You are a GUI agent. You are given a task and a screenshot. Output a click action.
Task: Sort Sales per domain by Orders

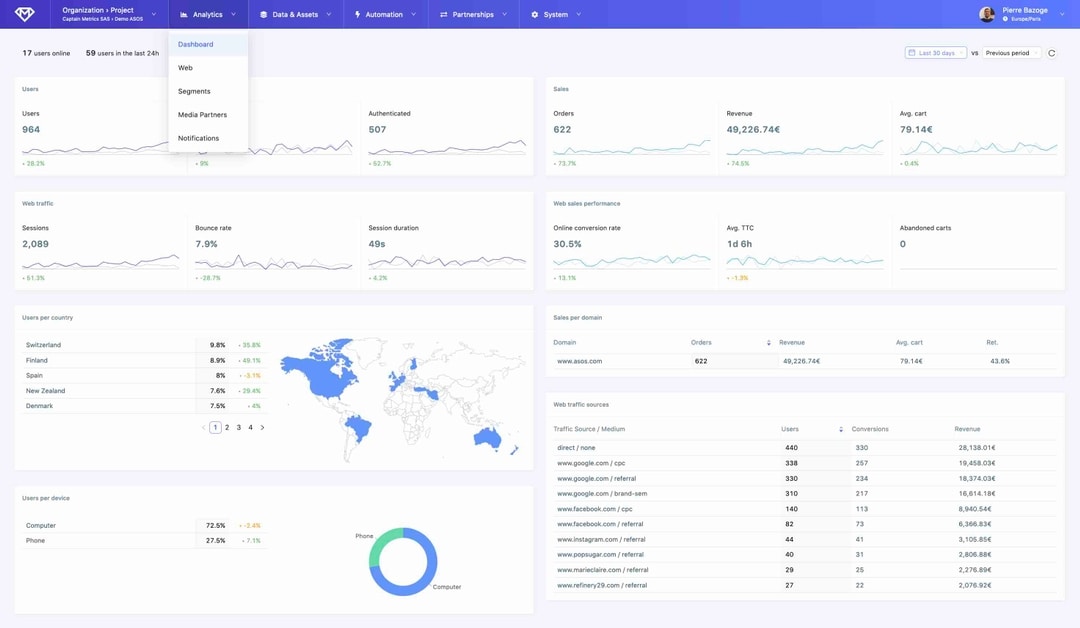tap(768, 343)
